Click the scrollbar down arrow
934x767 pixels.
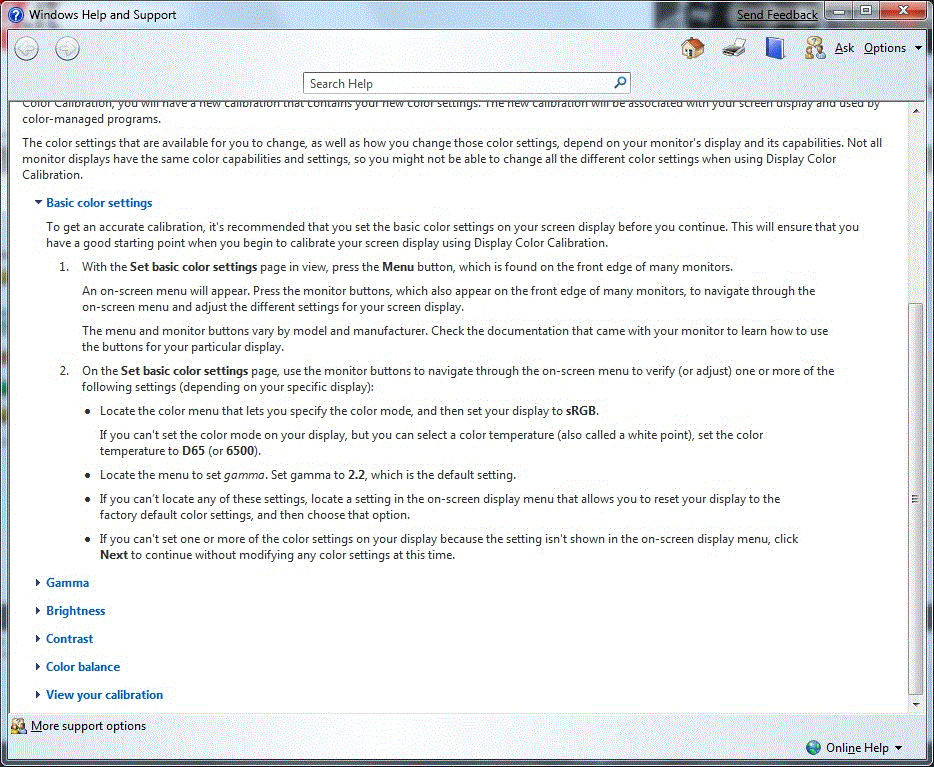point(917,704)
